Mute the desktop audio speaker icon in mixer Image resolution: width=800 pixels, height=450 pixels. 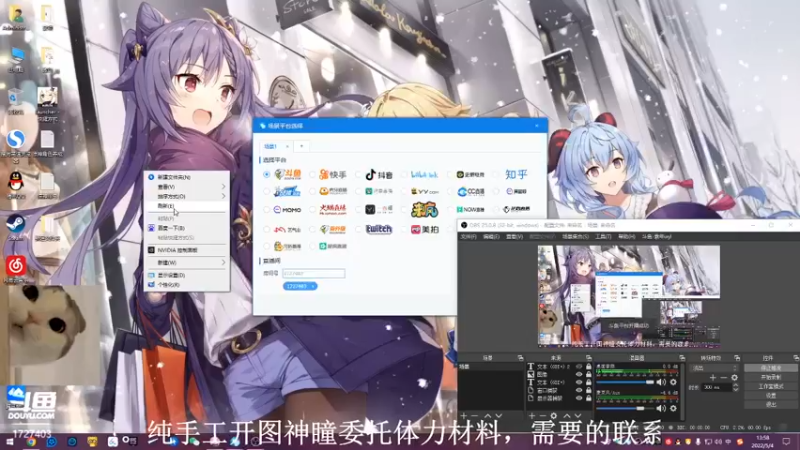661,382
